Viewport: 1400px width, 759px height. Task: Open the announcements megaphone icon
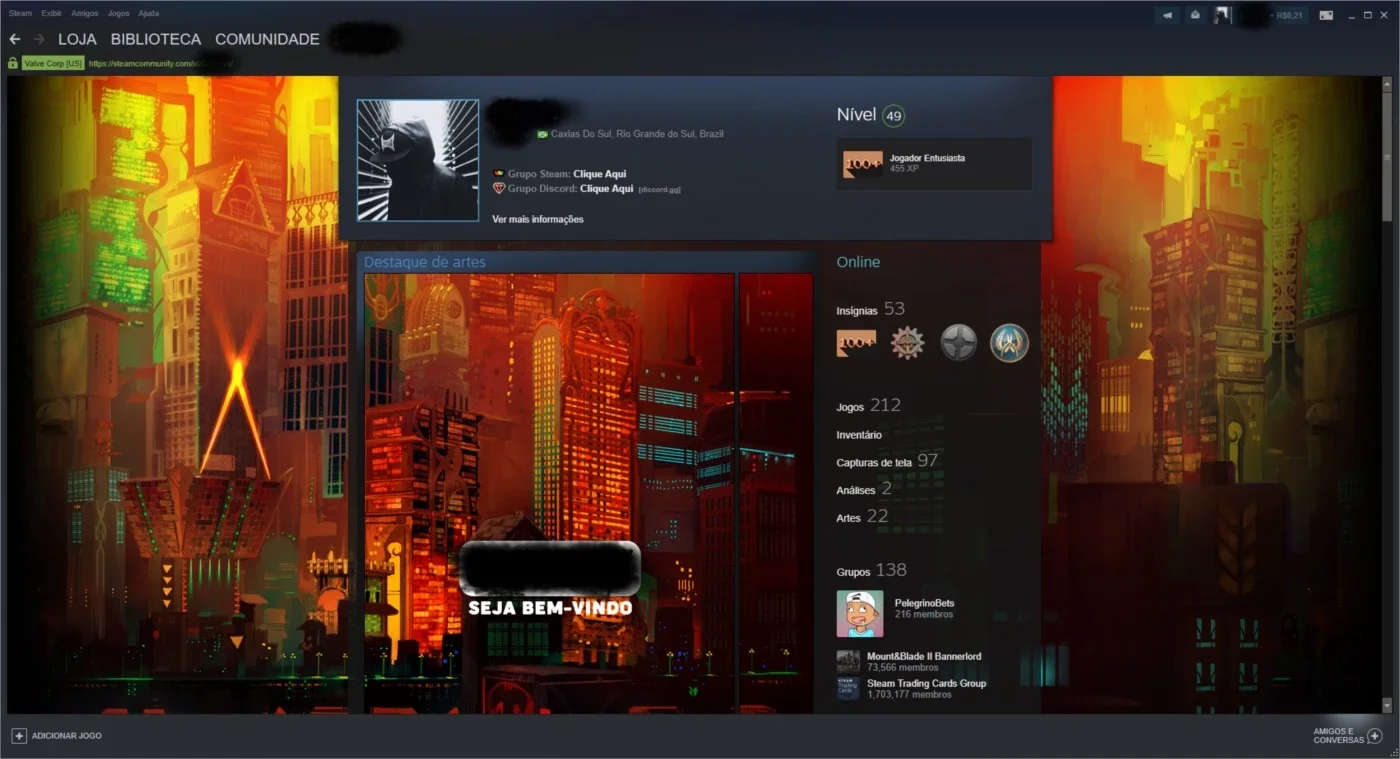click(1167, 15)
